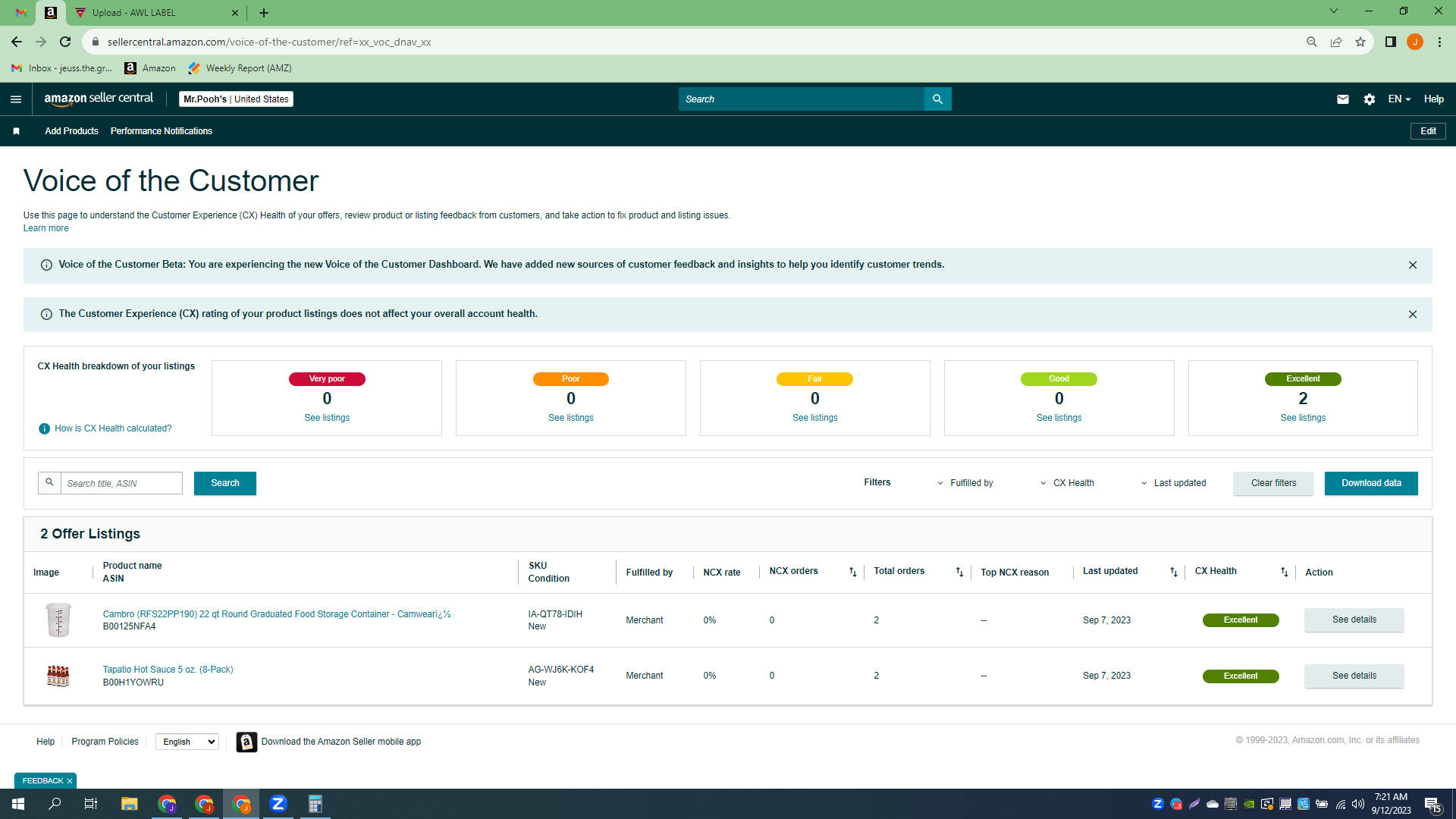Open the mail messages icon

(1343, 99)
